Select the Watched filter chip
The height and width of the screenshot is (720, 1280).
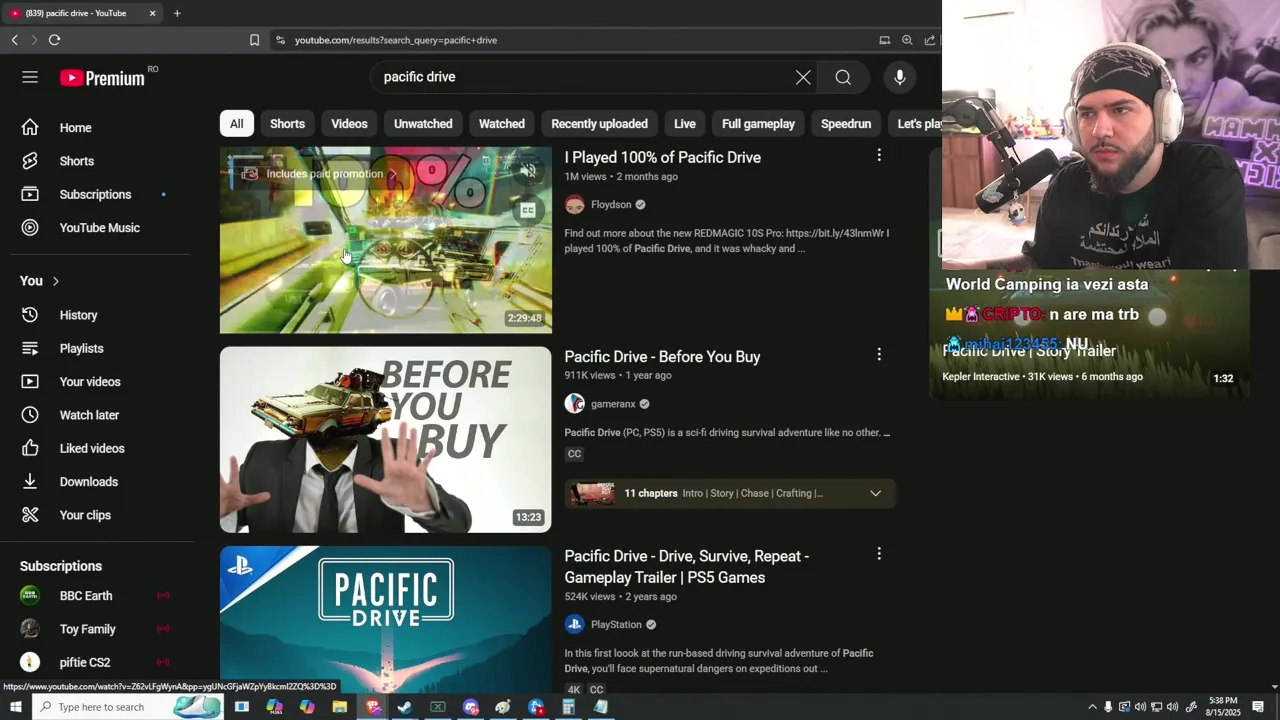pyautogui.click(x=502, y=124)
